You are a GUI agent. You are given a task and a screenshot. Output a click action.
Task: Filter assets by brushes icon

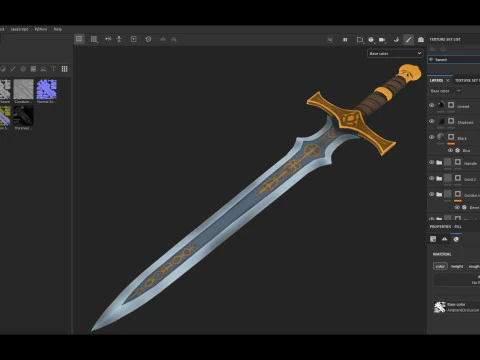click(13, 69)
